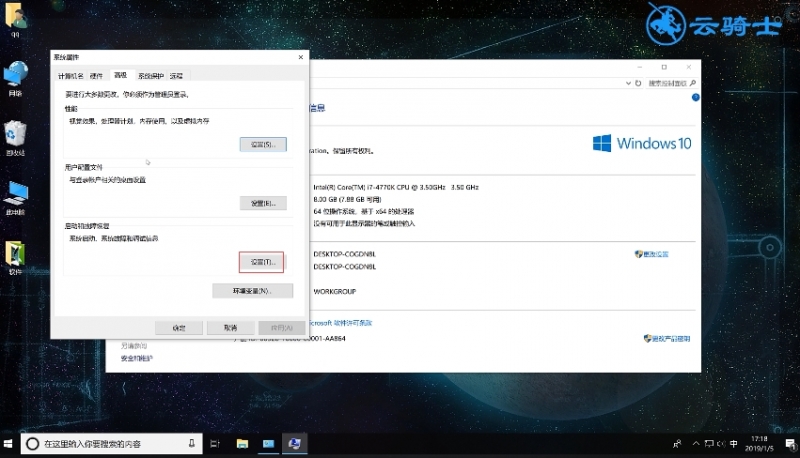Click the search magnifier in Control Panel

[692, 83]
